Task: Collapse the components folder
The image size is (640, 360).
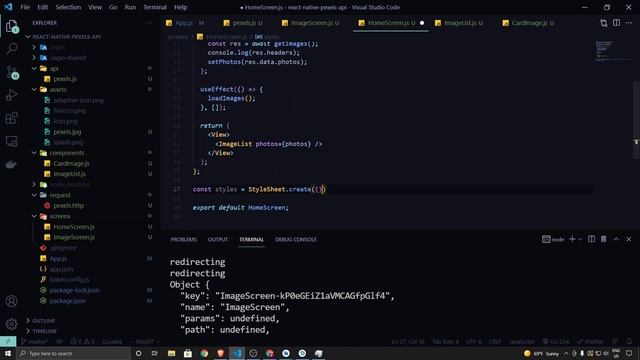Action: 34,153
